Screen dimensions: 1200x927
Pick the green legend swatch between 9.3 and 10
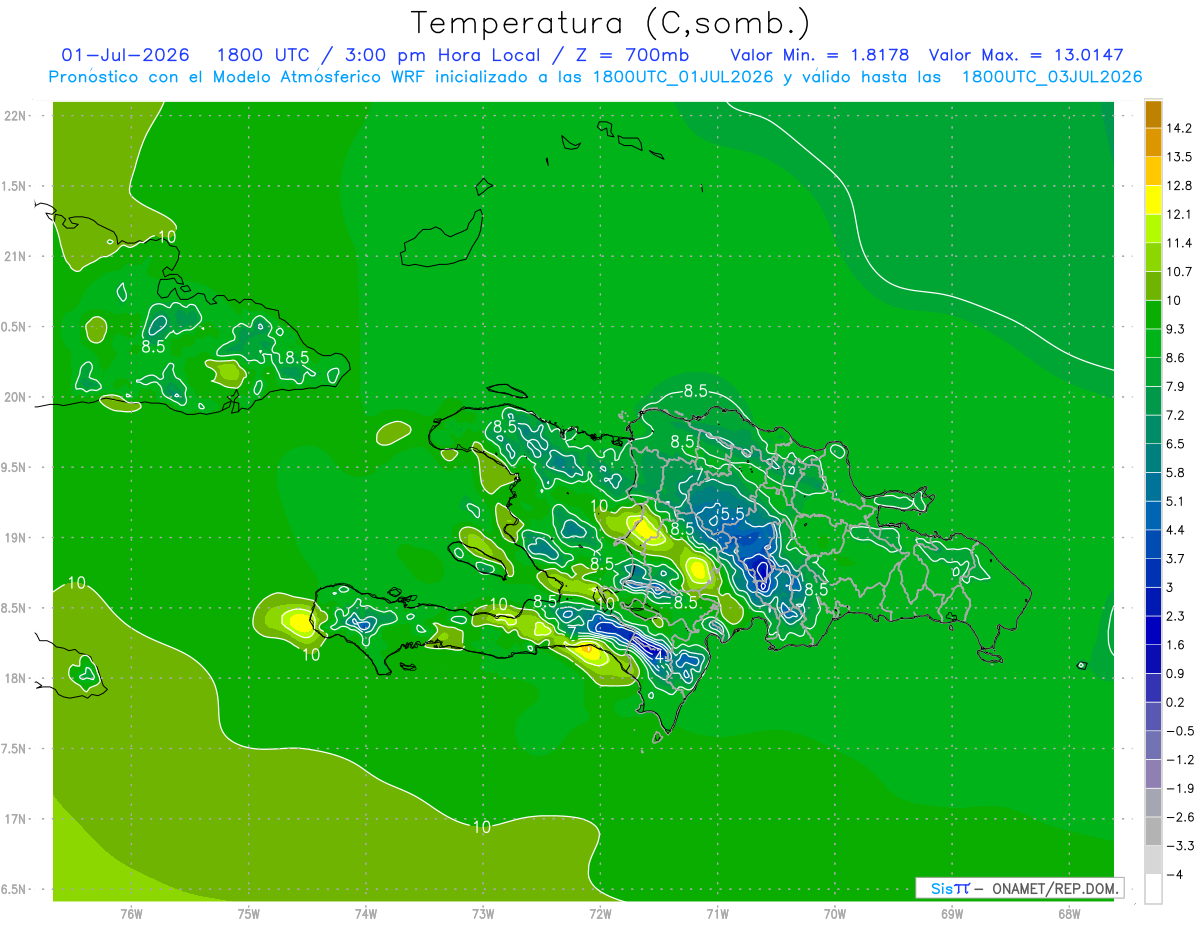pyautogui.click(x=1153, y=314)
